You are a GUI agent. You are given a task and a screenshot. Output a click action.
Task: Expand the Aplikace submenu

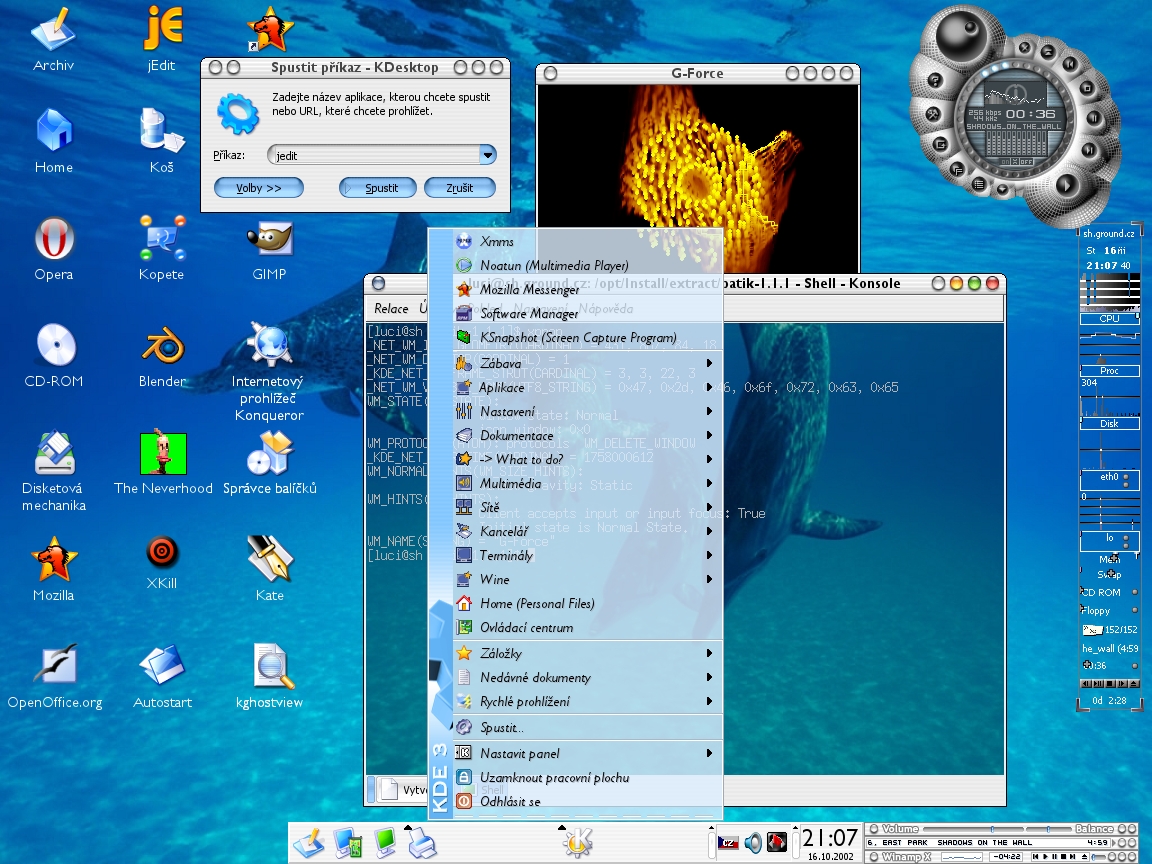point(588,387)
